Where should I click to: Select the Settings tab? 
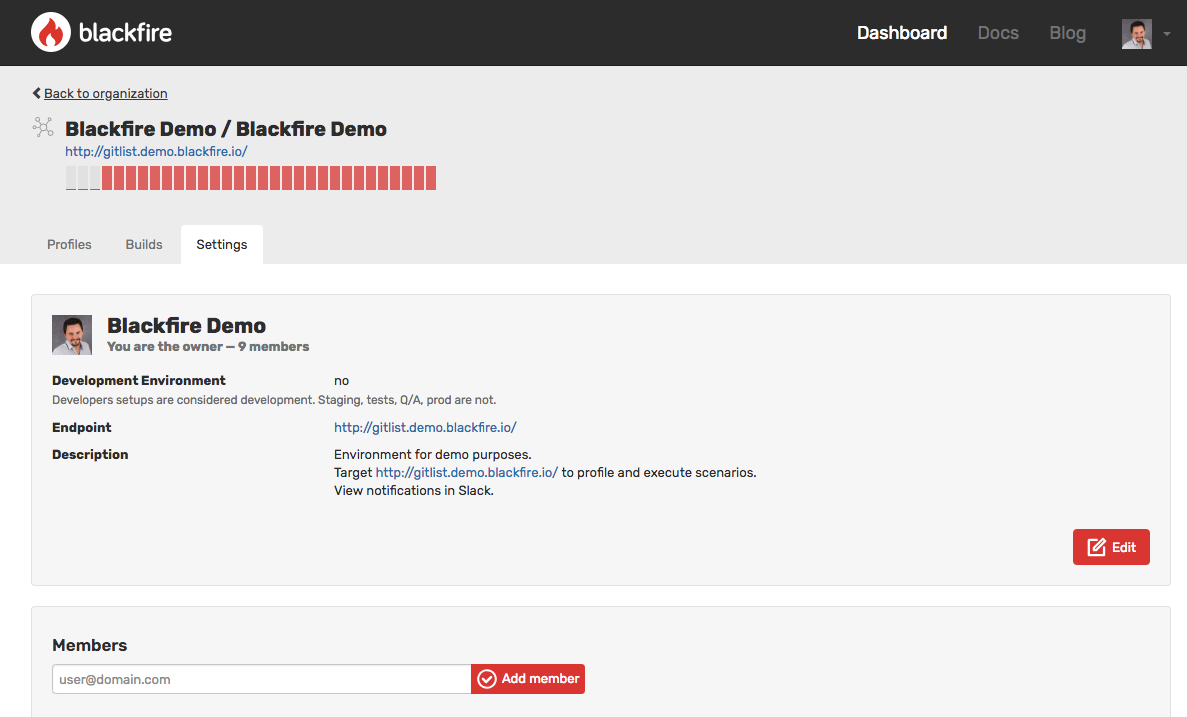(222, 245)
